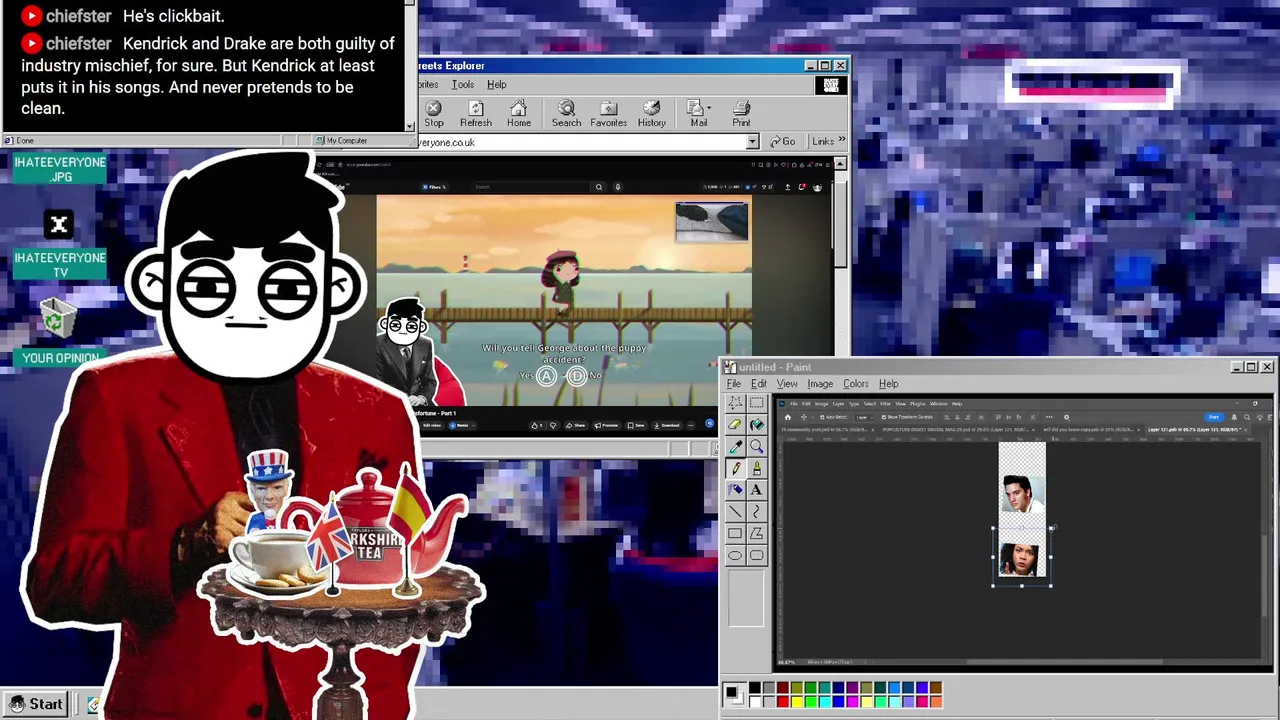1280x720 pixels.
Task: Pick the red swatch in Paint palette
Action: (782, 701)
